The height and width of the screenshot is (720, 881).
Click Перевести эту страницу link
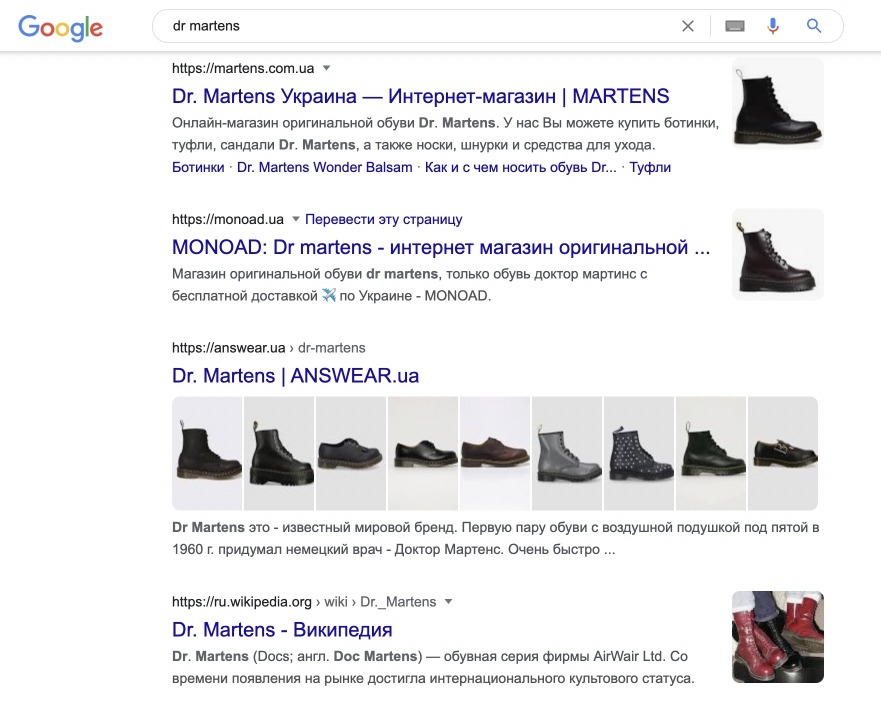(384, 219)
